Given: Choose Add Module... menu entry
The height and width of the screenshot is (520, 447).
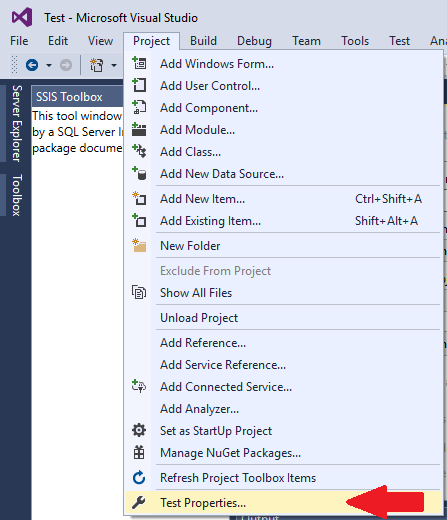Looking at the screenshot, I should click(283, 129).
